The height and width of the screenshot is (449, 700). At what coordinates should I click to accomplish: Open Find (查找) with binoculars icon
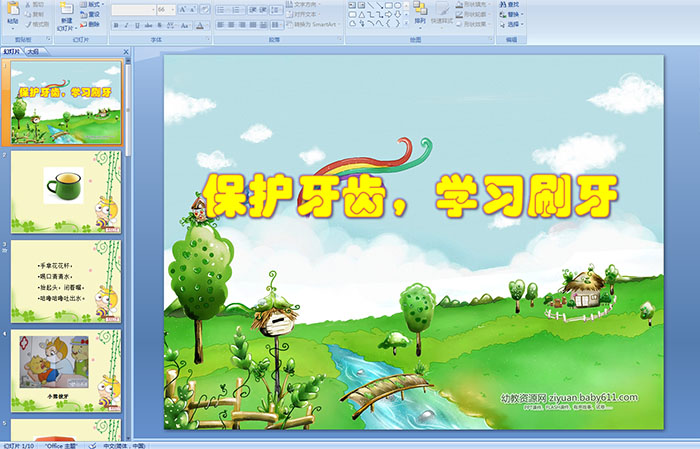pyautogui.click(x=509, y=4)
